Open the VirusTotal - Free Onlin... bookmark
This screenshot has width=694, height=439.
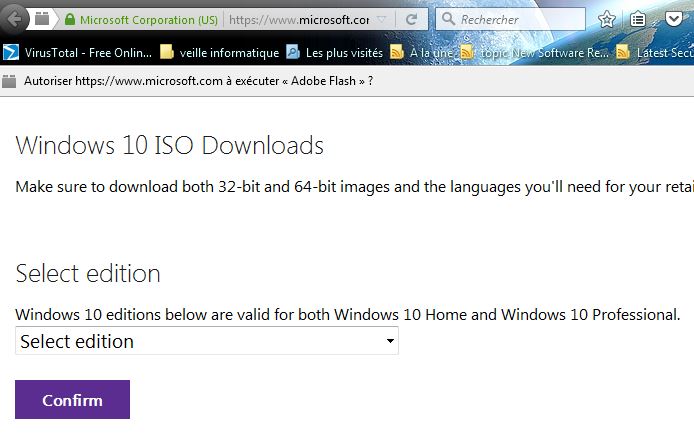pyautogui.click(x=78, y=53)
